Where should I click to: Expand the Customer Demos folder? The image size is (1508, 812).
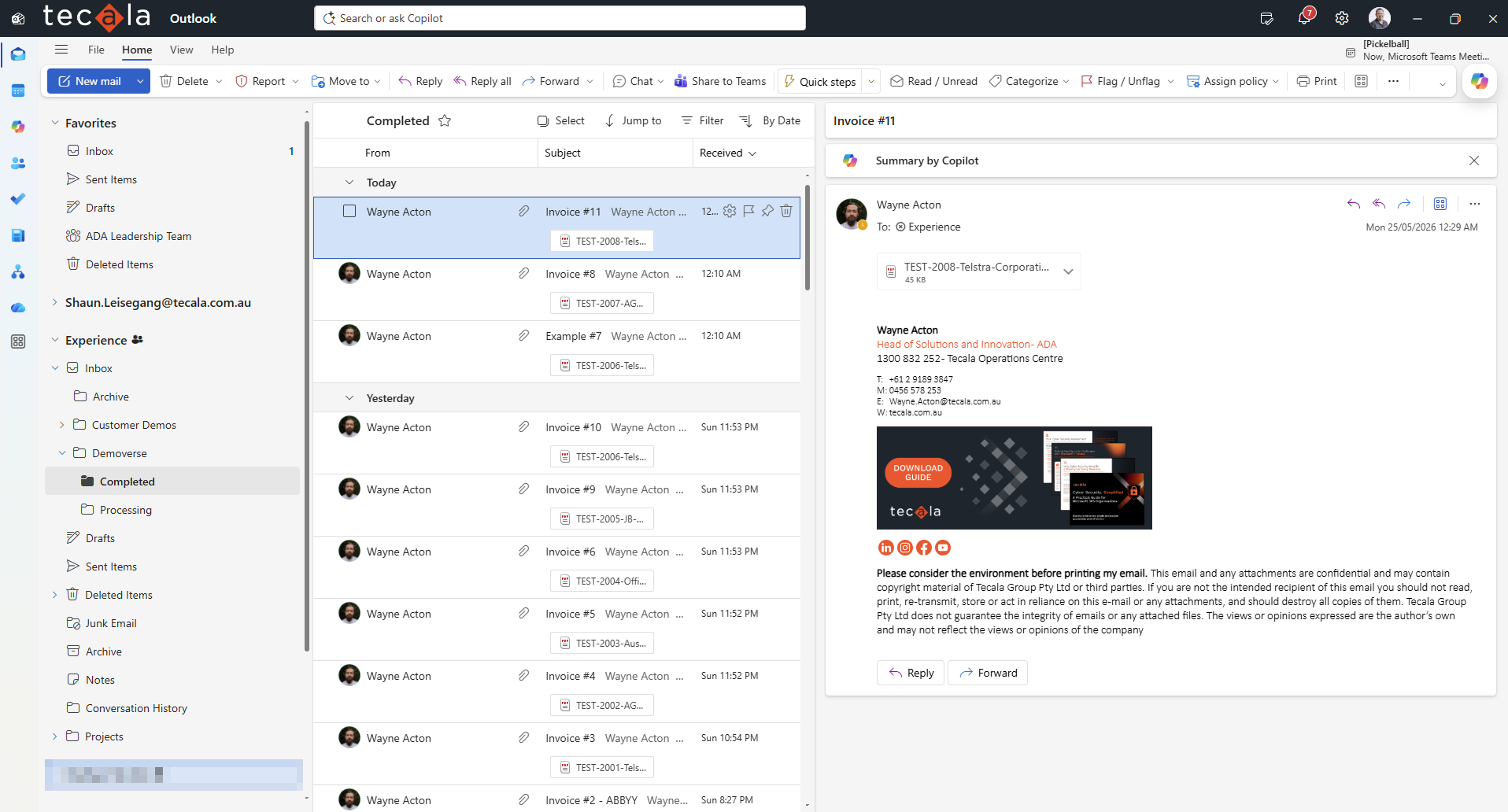62,425
